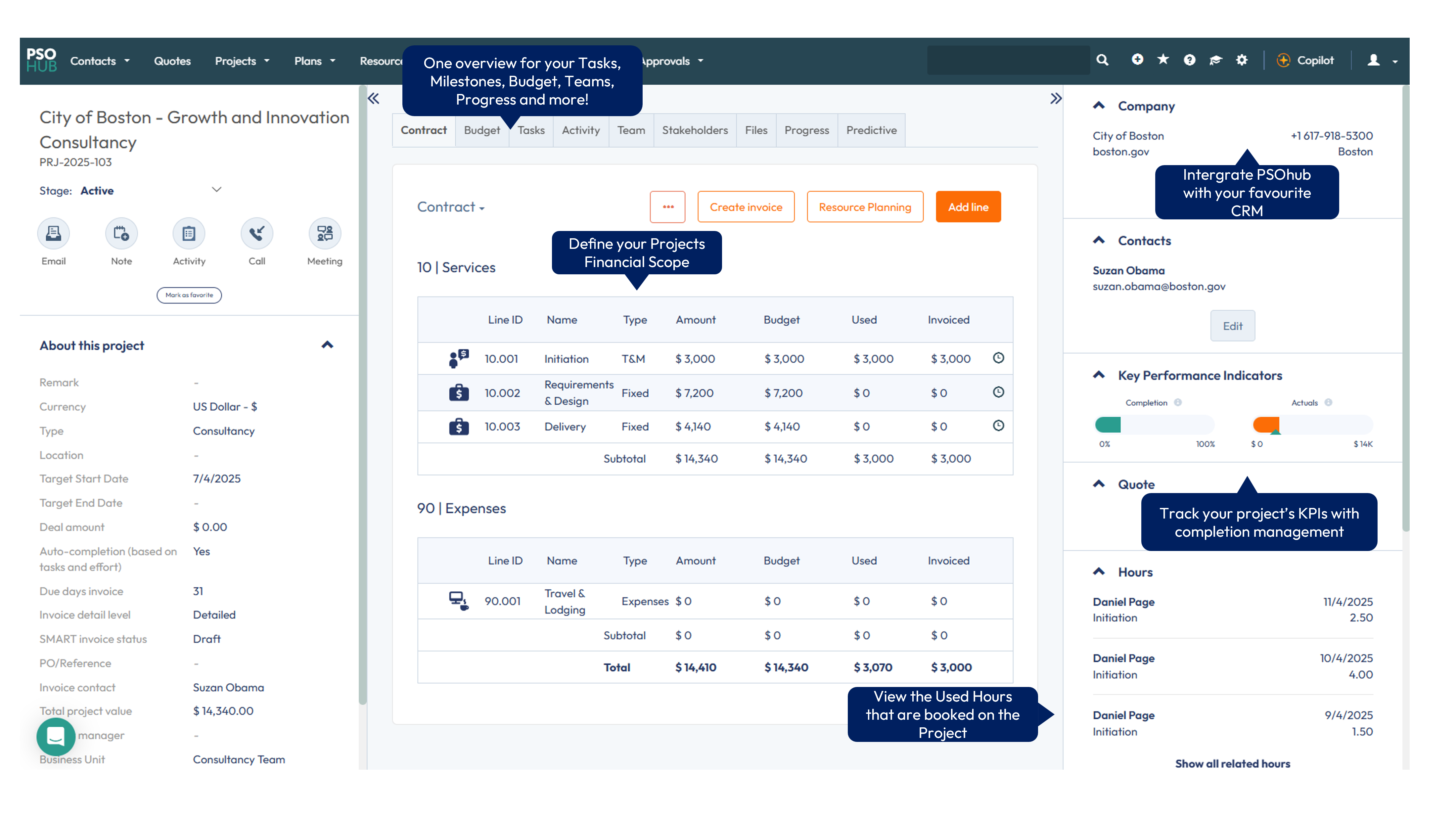This screenshot has width=1456, height=819.
Task: Click the favorites star icon
Action: click(x=1163, y=60)
